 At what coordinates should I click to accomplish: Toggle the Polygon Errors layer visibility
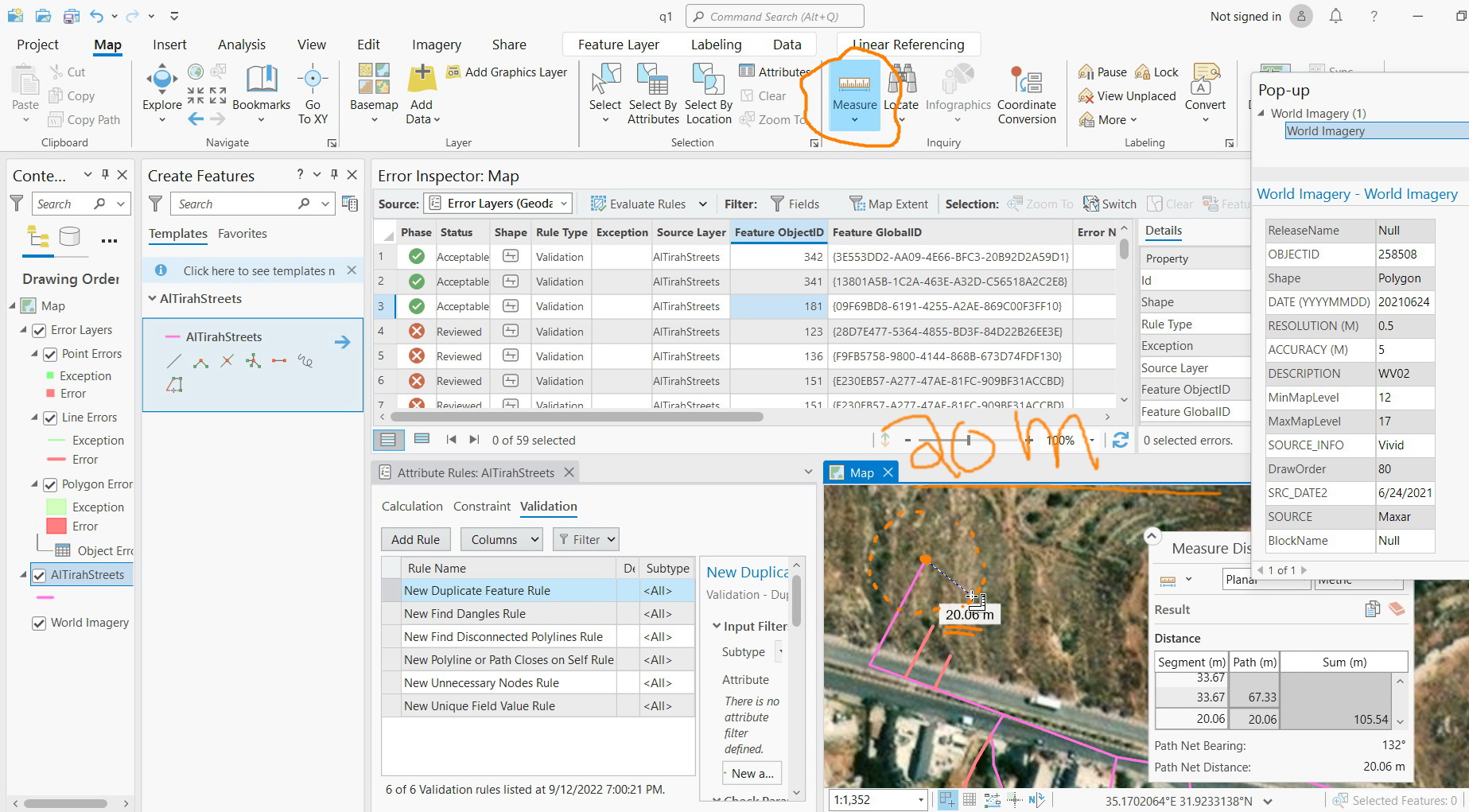click(50, 485)
